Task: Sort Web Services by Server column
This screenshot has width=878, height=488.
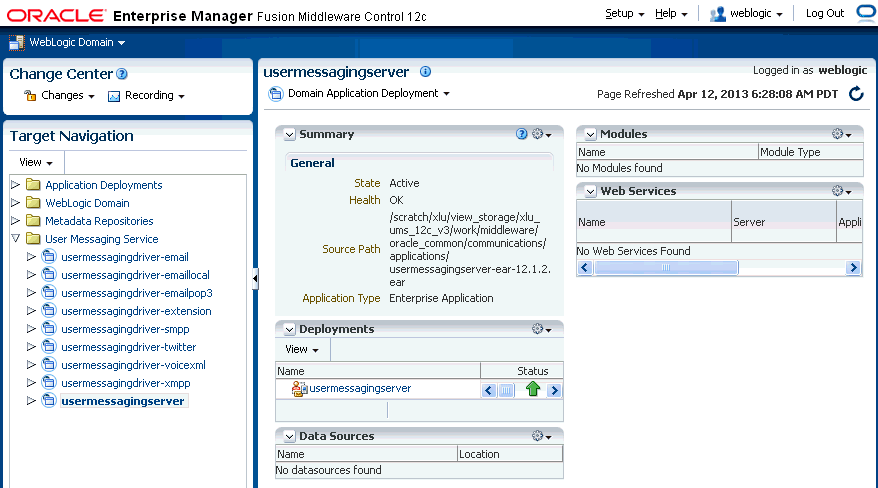Action: pyautogui.click(x=783, y=222)
